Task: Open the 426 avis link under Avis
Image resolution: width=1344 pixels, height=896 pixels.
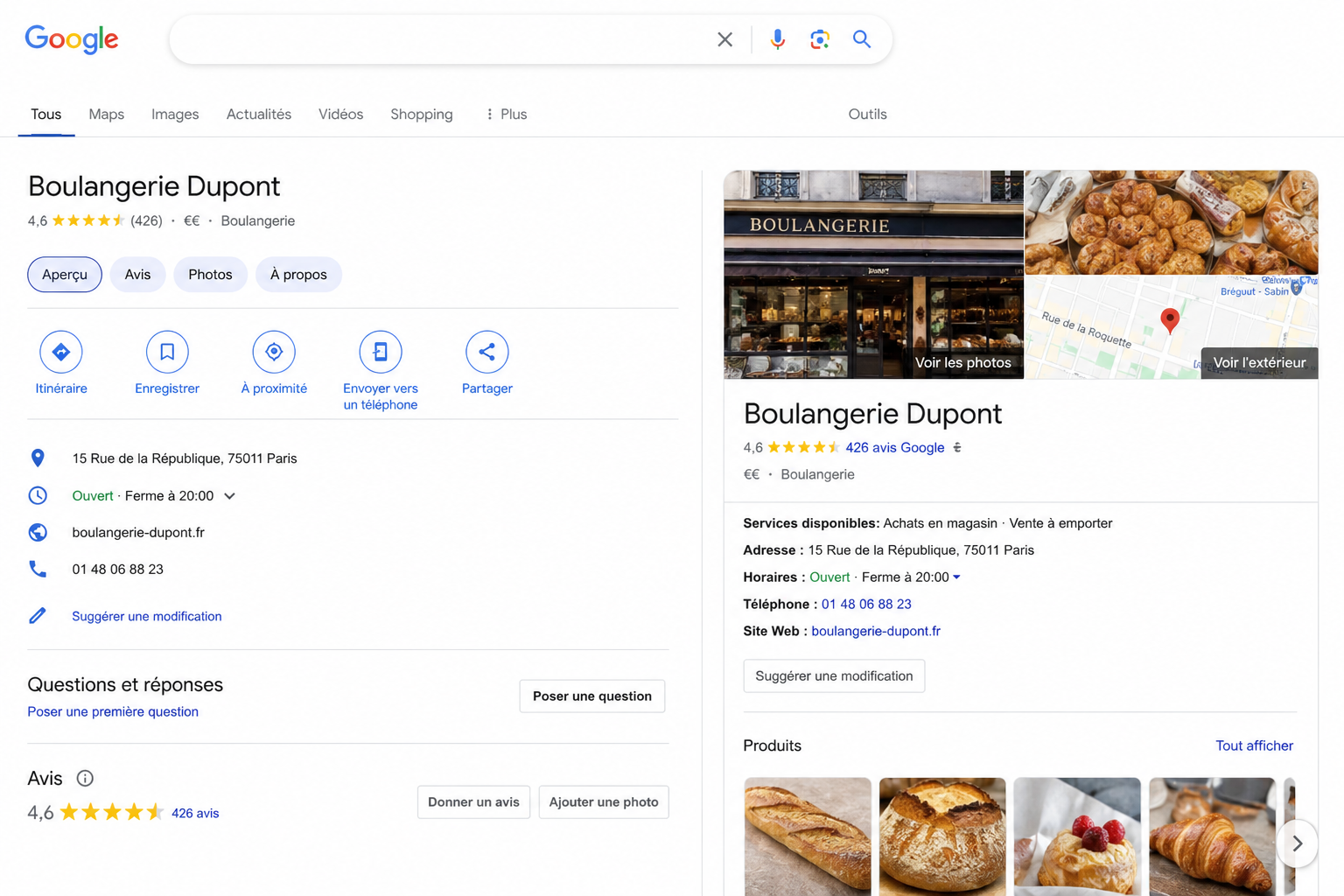Action: coord(195,813)
